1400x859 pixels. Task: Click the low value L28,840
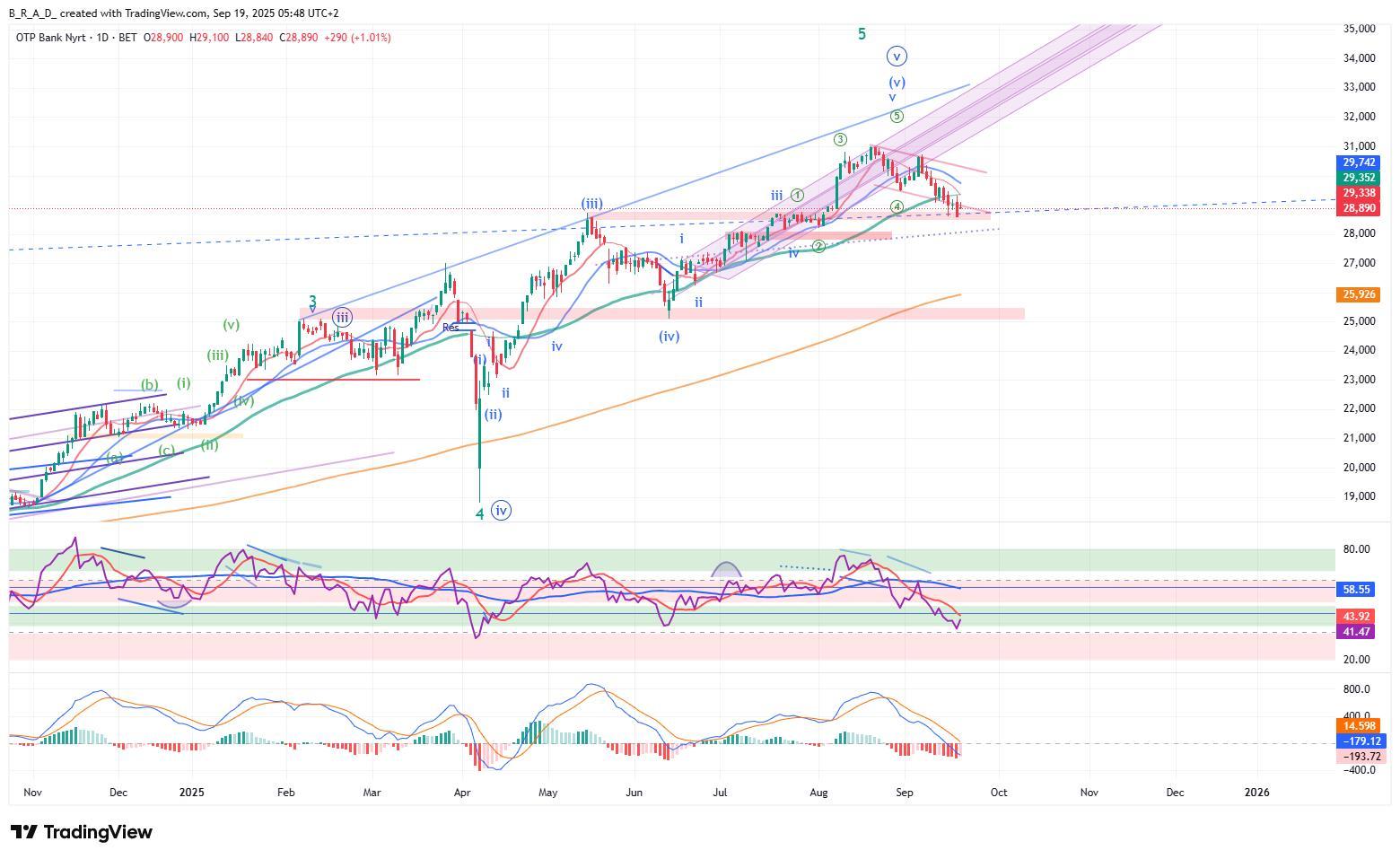pyautogui.click(x=254, y=38)
